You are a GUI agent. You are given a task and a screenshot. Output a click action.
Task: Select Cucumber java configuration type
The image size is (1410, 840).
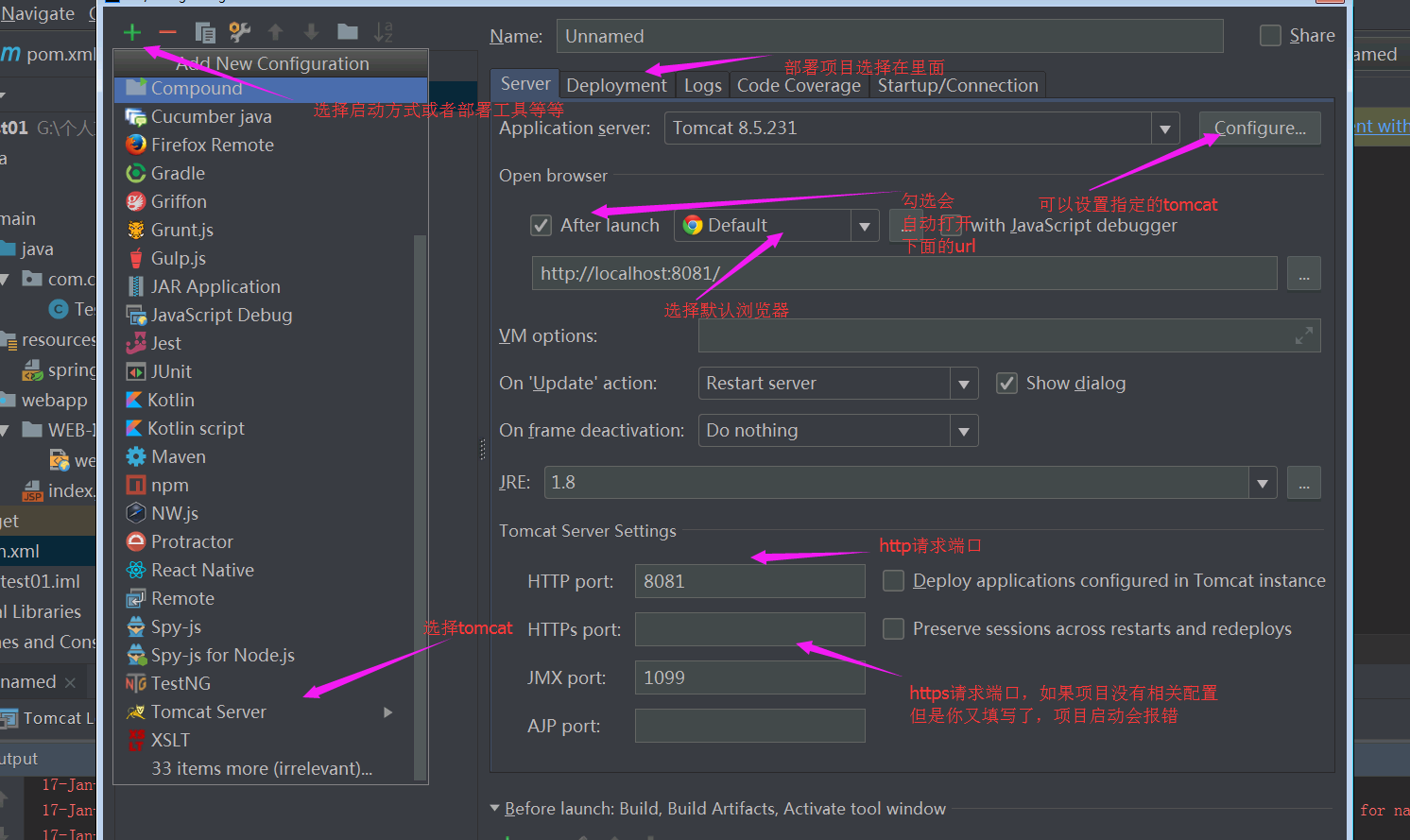(270, 116)
